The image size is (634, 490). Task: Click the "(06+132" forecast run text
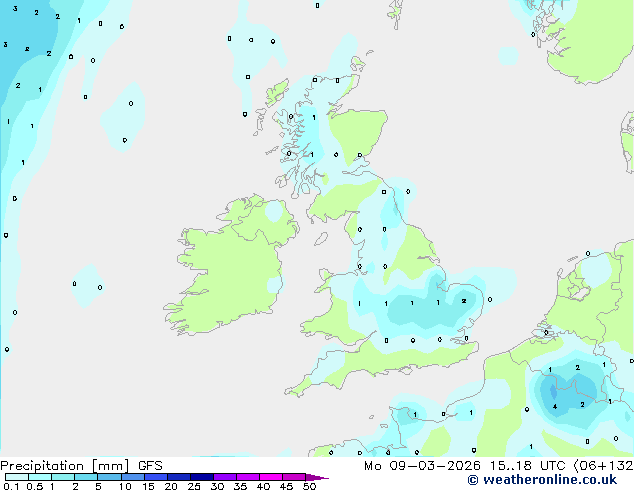pyautogui.click(x=603, y=466)
